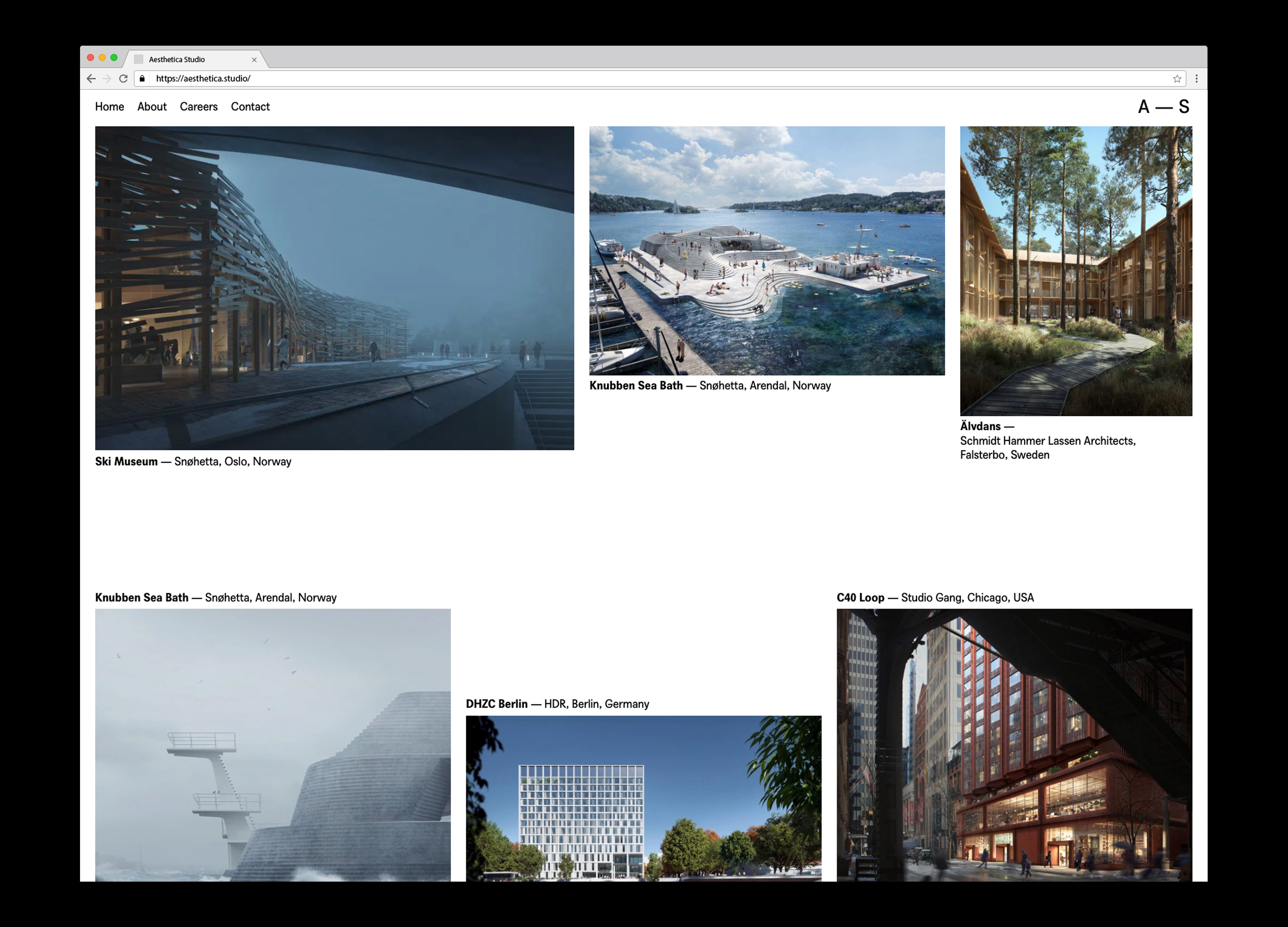The width and height of the screenshot is (1288, 927).
Task: Open the Älvdans forest courtyard image
Action: [x=1075, y=271]
